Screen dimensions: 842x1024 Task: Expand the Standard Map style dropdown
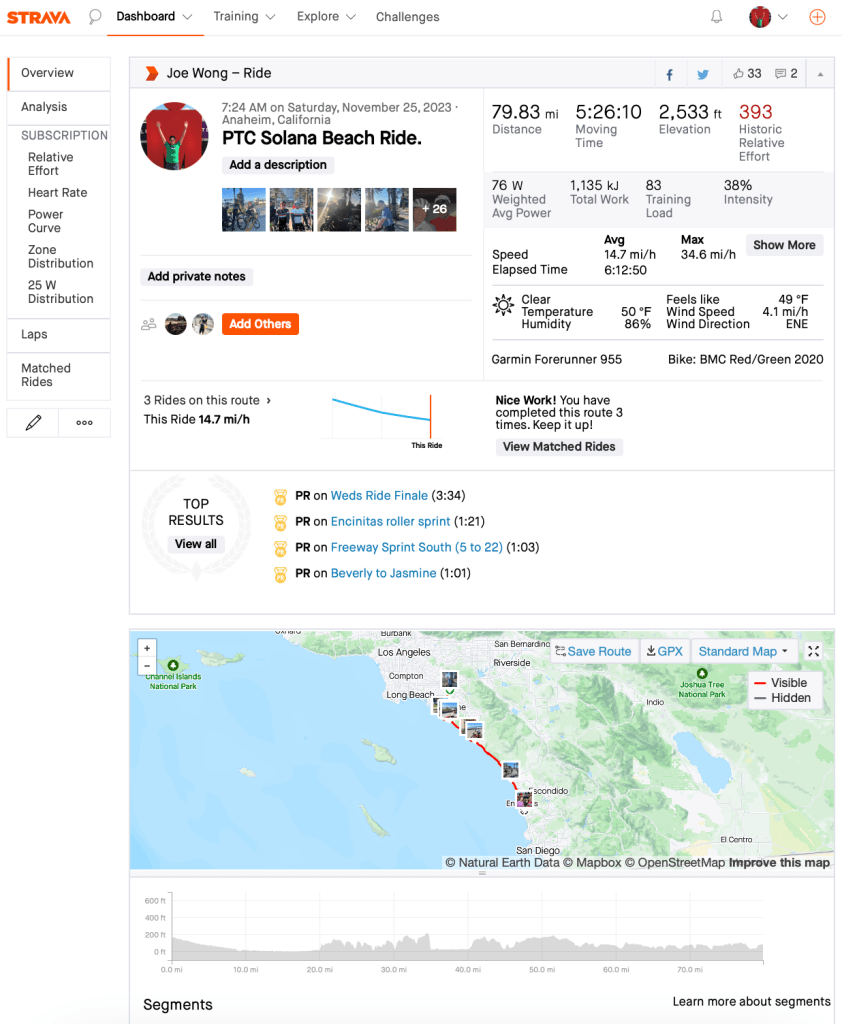coord(743,651)
